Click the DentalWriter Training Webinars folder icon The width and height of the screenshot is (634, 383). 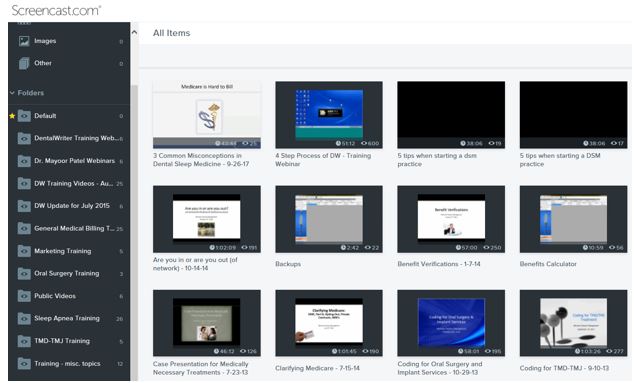coord(24,138)
